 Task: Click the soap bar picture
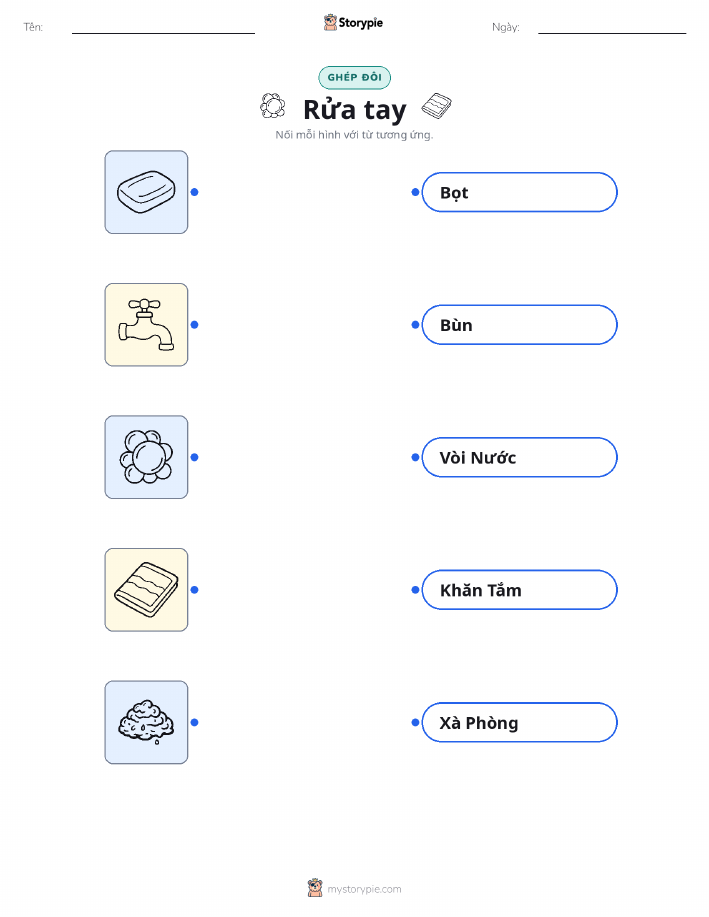coord(146,192)
